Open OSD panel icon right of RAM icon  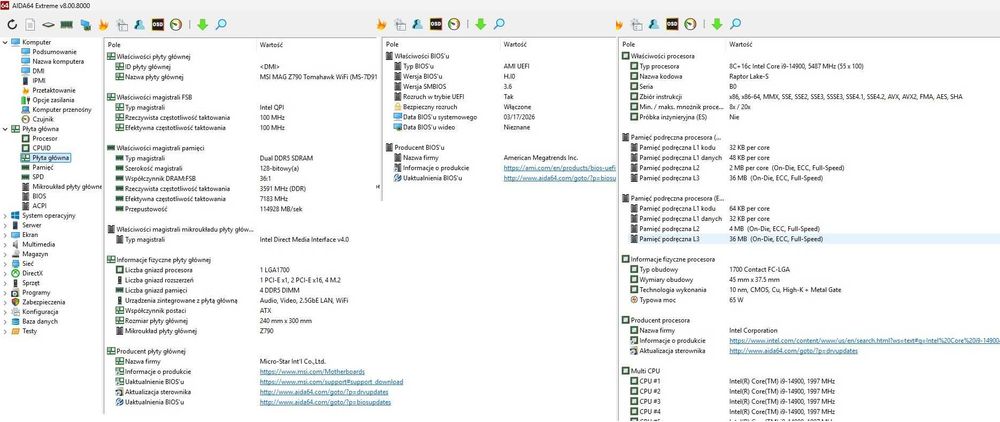pyautogui.click(x=158, y=24)
